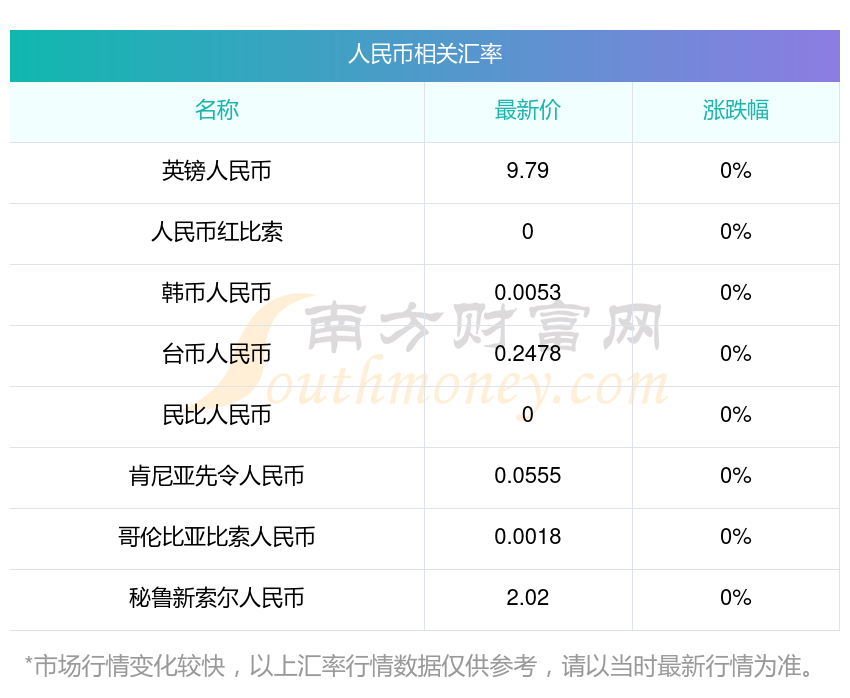
Task: Click the 英镑人民币 row name
Action: tap(217, 171)
